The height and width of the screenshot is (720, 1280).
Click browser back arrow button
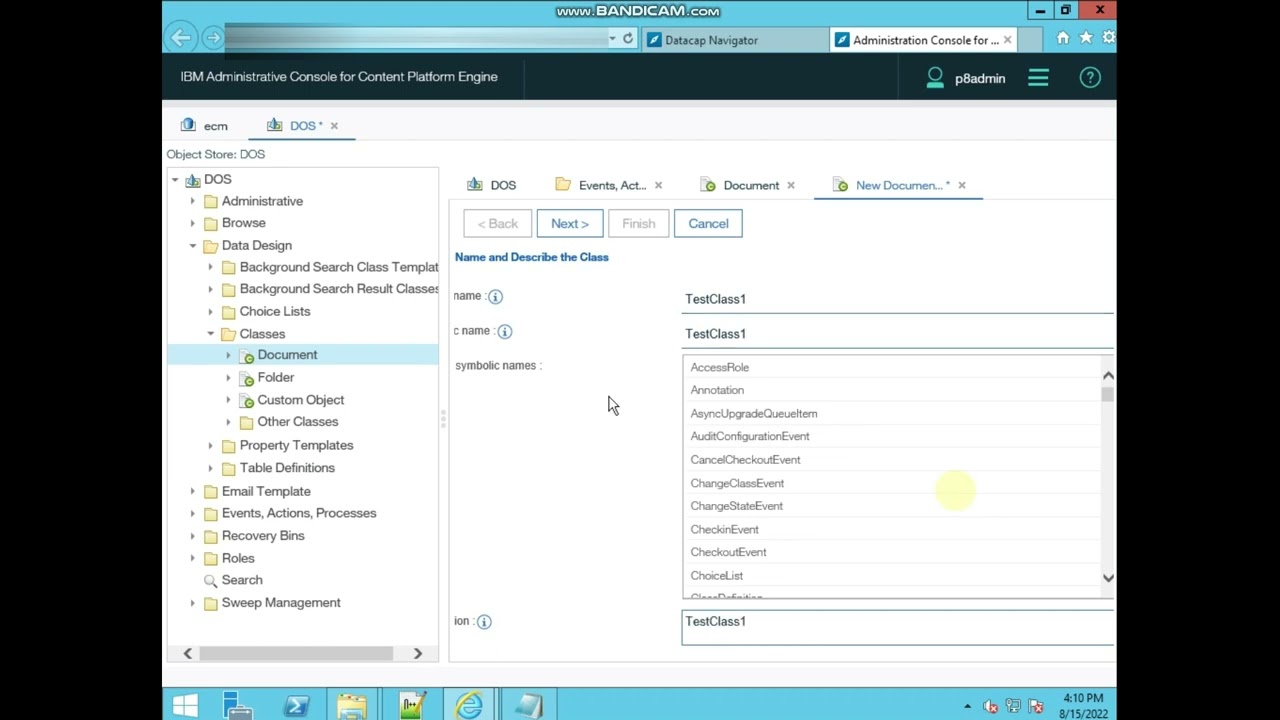pos(181,38)
